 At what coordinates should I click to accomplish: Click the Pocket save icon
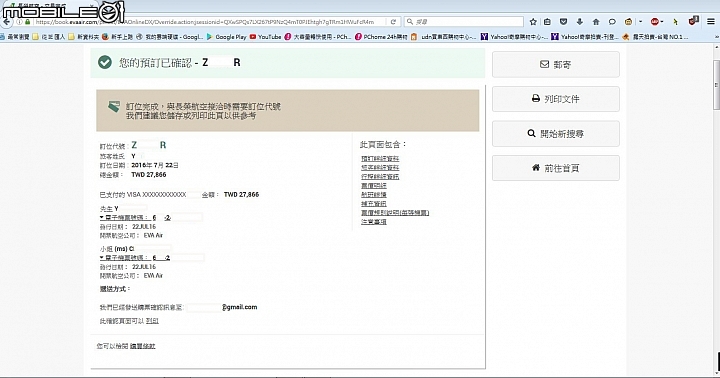pyautogui.click(x=563, y=22)
